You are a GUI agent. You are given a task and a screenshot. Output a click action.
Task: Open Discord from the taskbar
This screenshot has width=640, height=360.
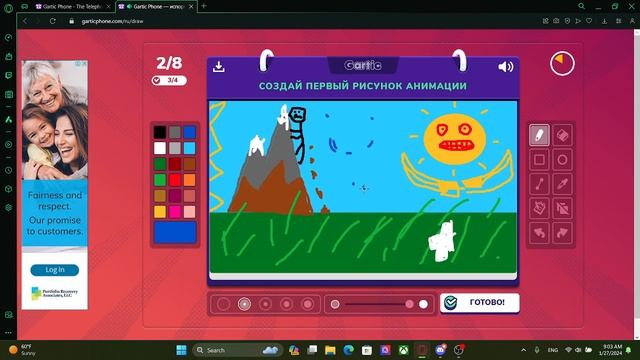[x=440, y=350]
